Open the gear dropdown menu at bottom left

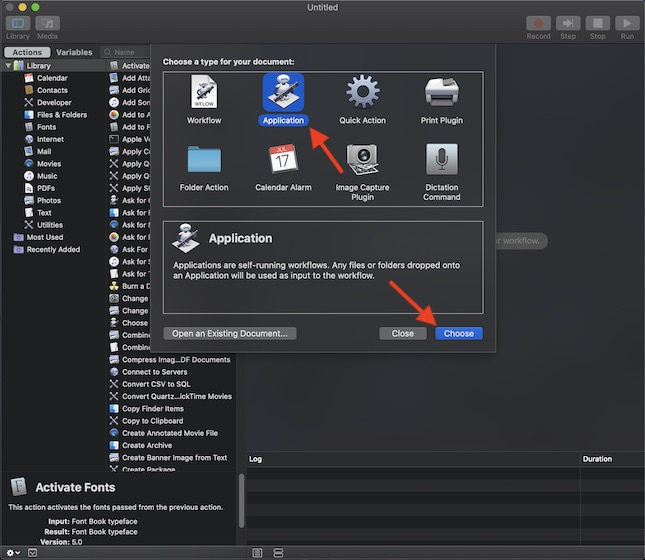click(x=13, y=552)
